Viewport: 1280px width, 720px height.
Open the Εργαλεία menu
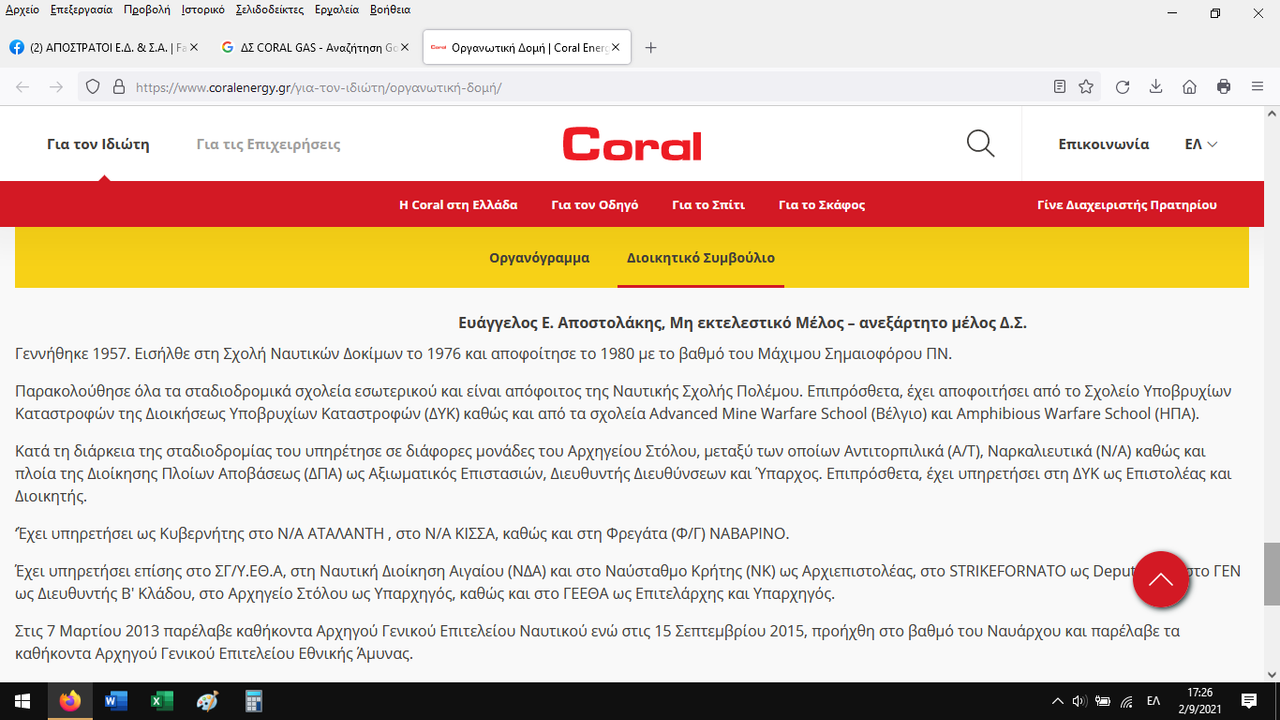337,9
